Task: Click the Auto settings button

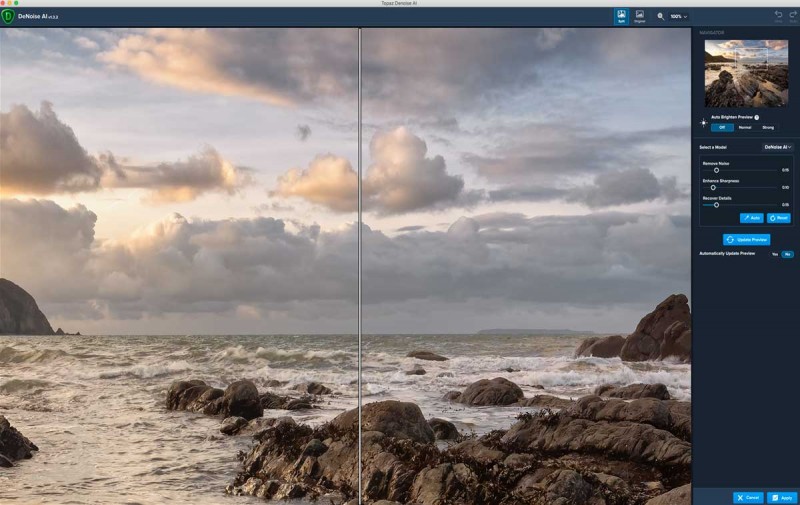Action: pos(751,217)
